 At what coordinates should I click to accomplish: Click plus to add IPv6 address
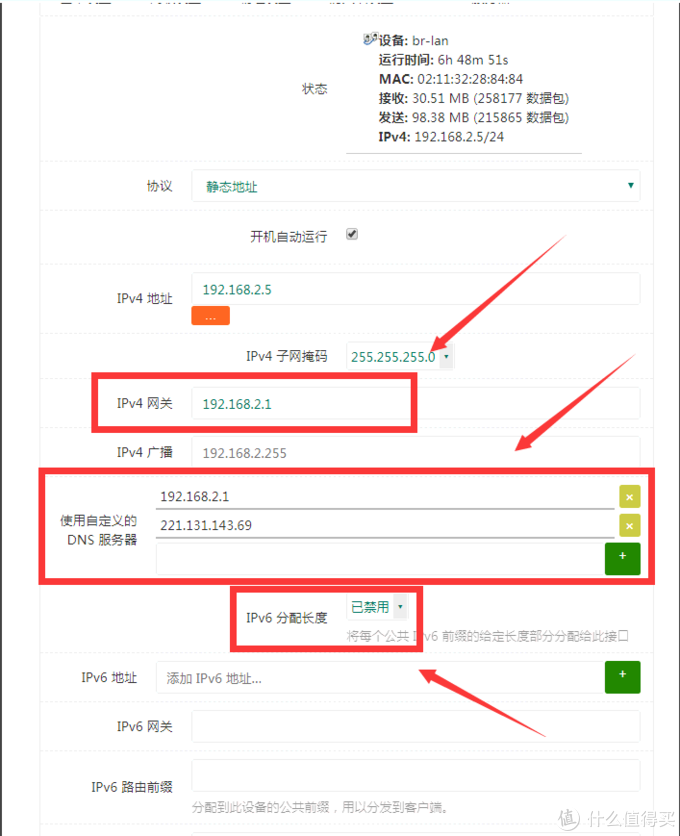pyautogui.click(x=622, y=677)
